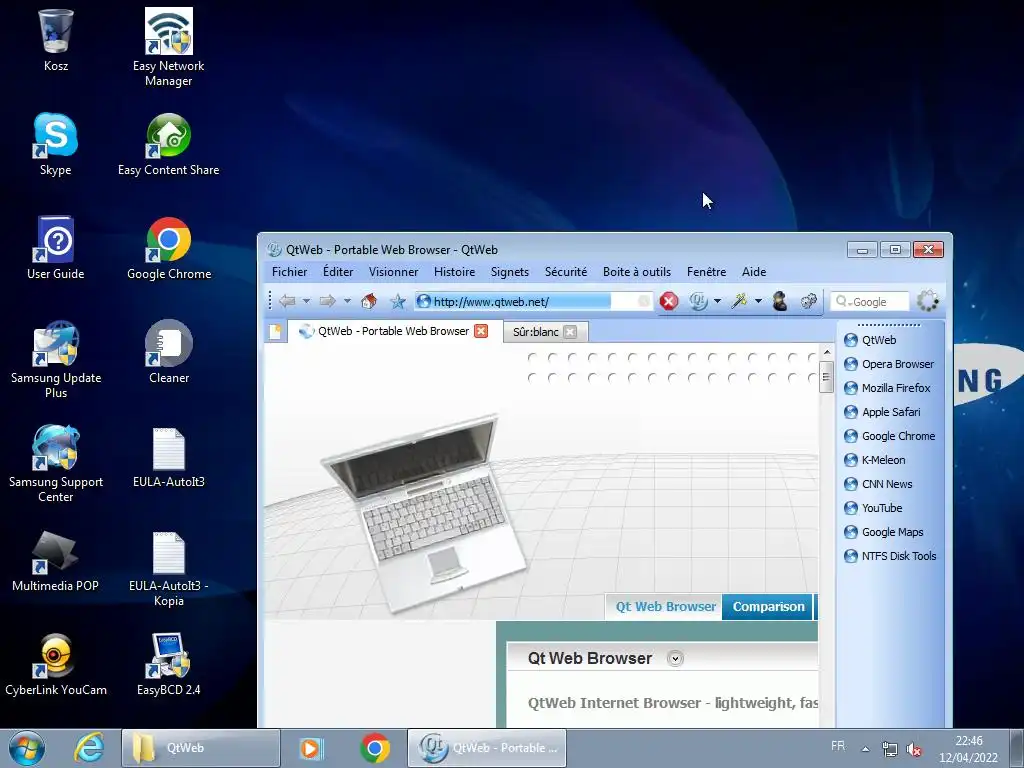Image resolution: width=1024 pixels, height=768 pixels.
Task: Open the K-Meleon bookmark
Action: coord(874,460)
